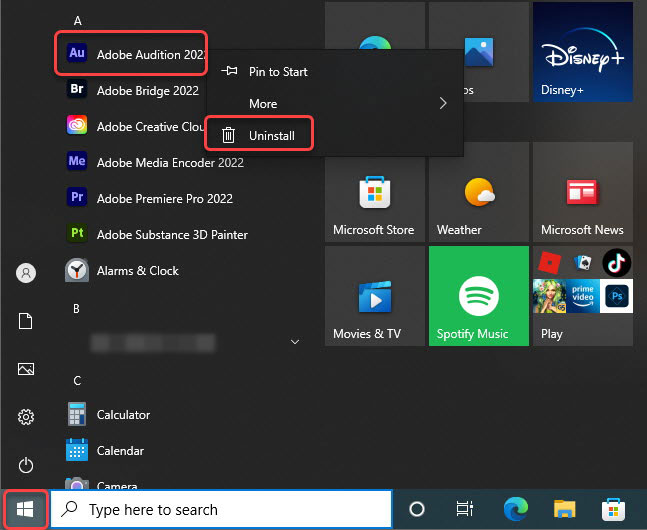The height and width of the screenshot is (530, 647).
Task: Click the Adobe Bridge 2022 label
Action: tap(148, 90)
